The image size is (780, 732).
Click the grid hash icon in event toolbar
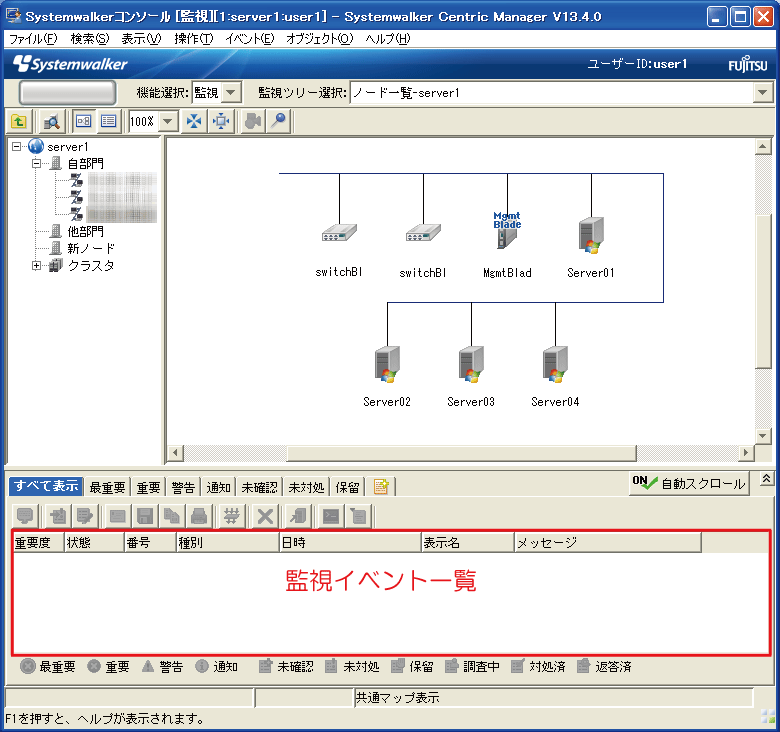231,516
